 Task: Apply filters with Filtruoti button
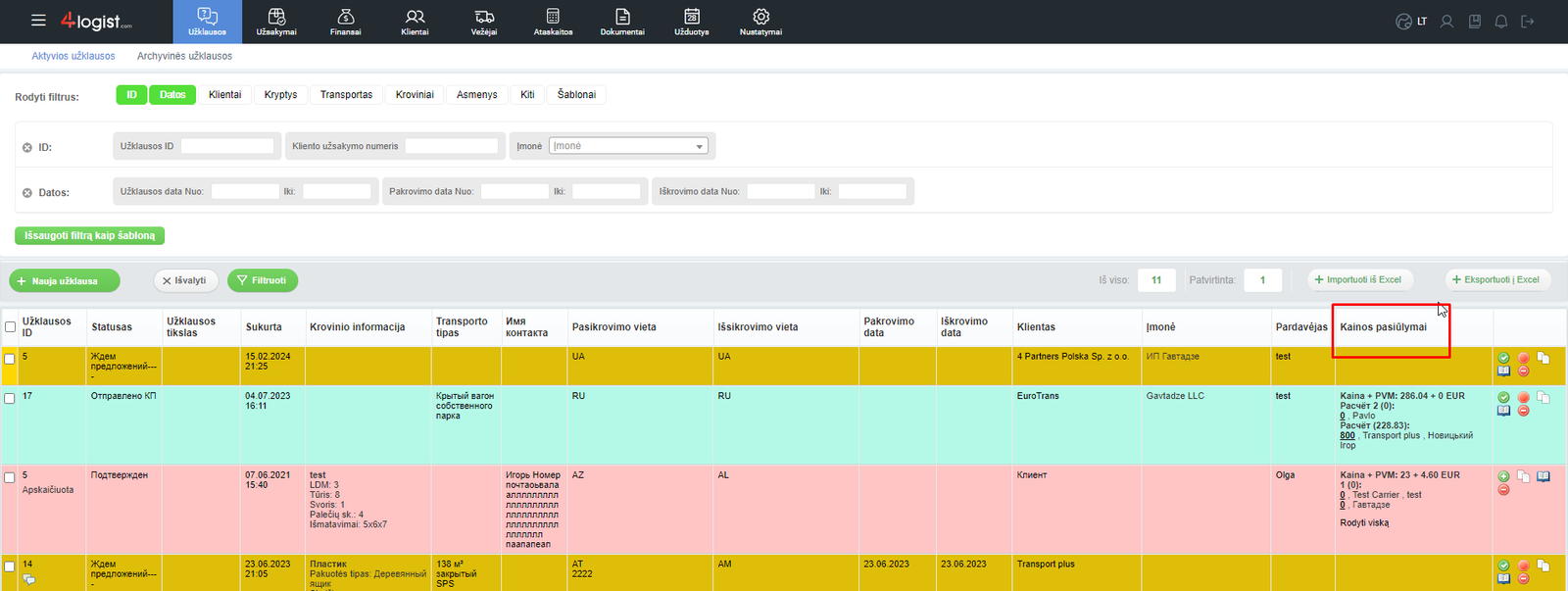pyautogui.click(x=262, y=281)
